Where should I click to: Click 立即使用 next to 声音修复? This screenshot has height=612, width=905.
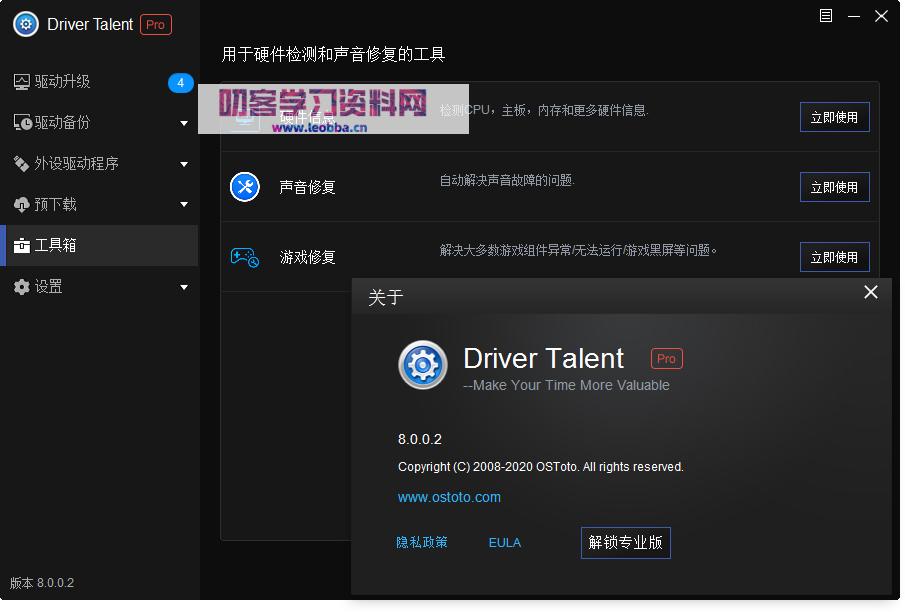[834, 187]
